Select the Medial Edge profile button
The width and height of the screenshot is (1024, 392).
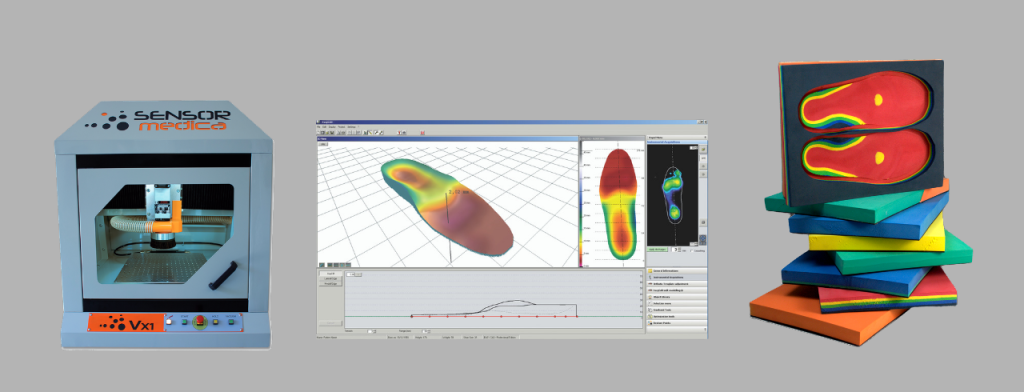330,284
